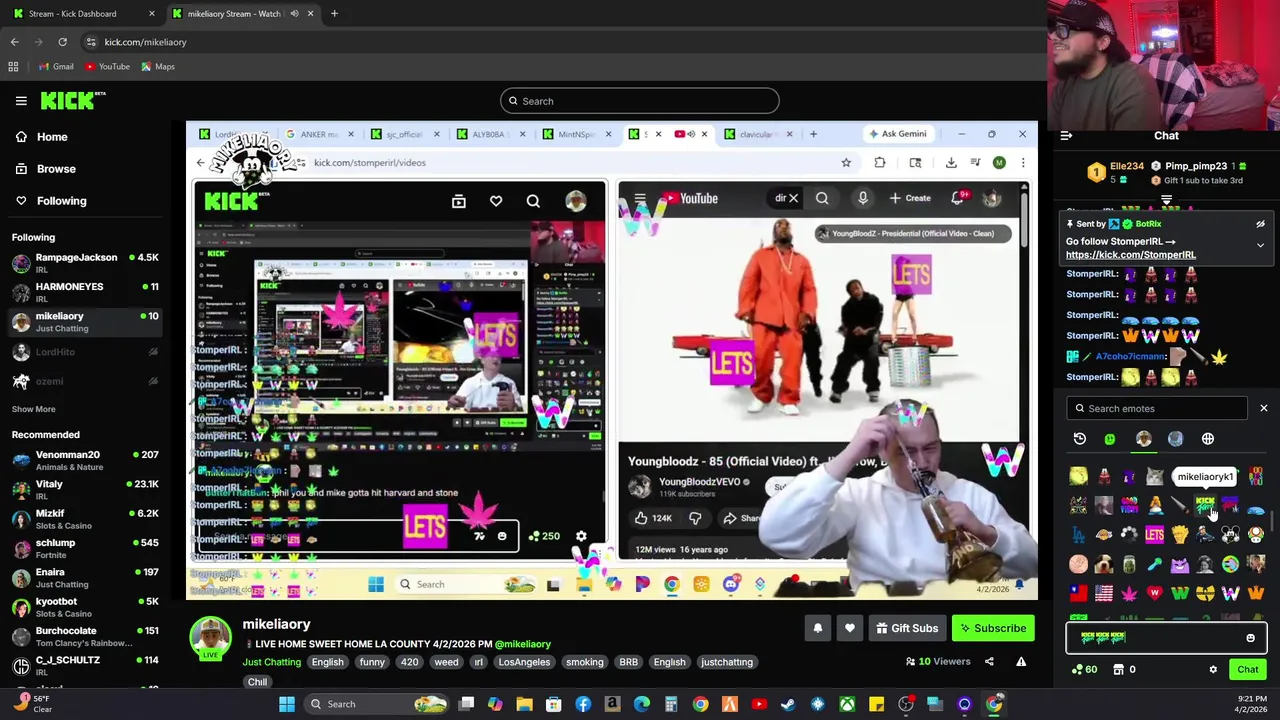Hide the pinned BotRix message
The height and width of the screenshot is (720, 1280).
(1260, 224)
